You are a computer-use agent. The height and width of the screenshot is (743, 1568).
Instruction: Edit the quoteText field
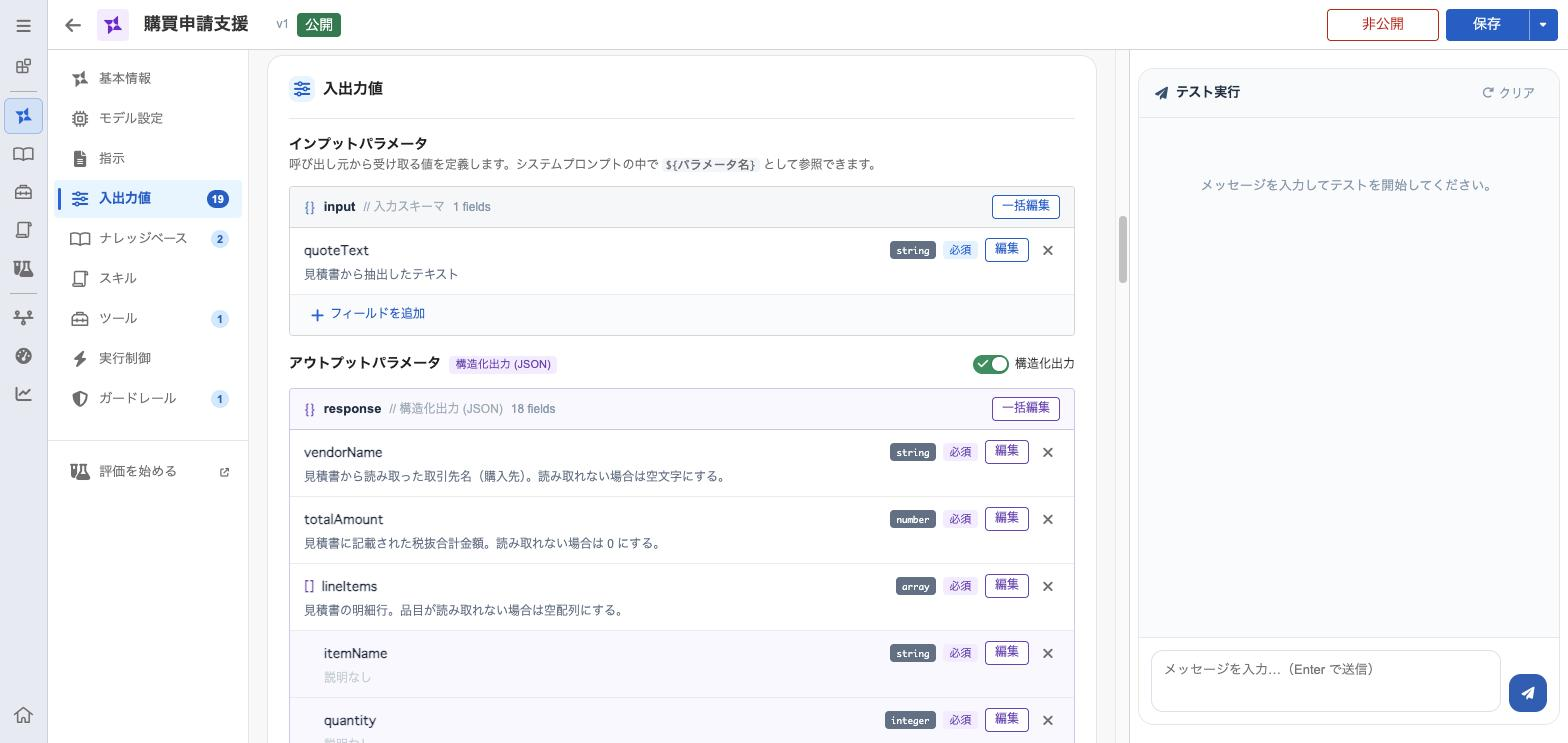[x=1007, y=250]
